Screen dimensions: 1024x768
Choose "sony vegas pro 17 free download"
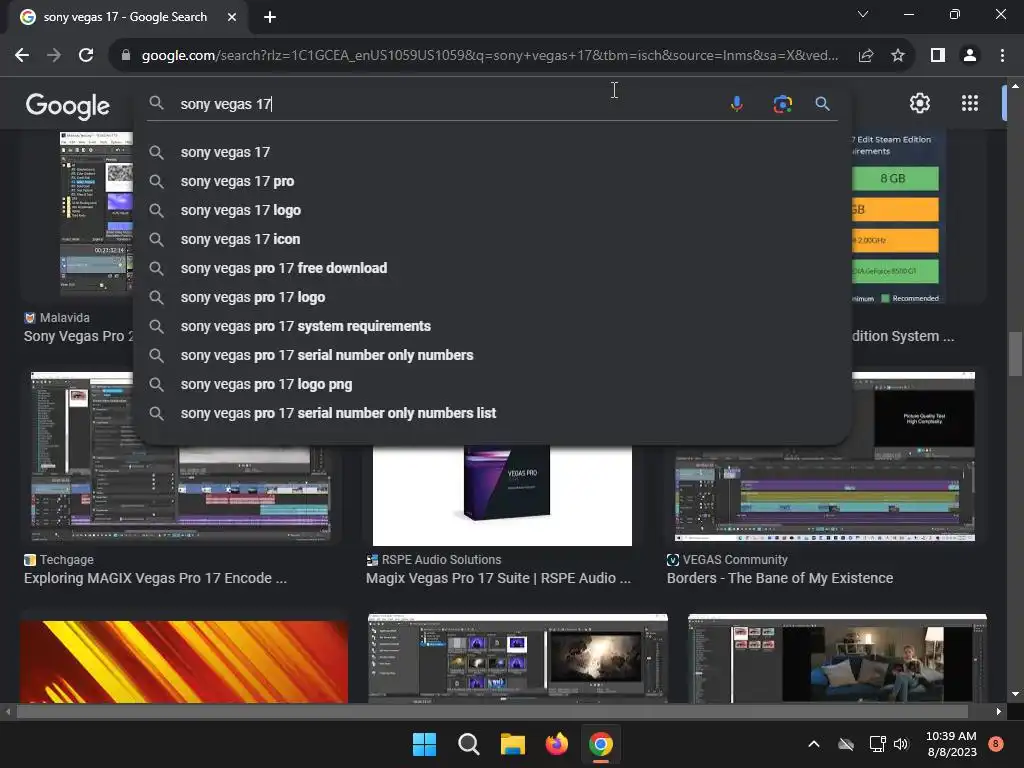pyautogui.click(x=493, y=268)
